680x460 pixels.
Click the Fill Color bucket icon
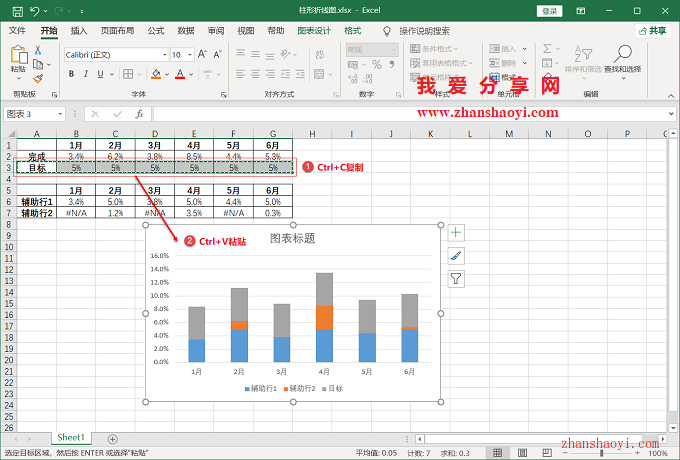pos(156,74)
